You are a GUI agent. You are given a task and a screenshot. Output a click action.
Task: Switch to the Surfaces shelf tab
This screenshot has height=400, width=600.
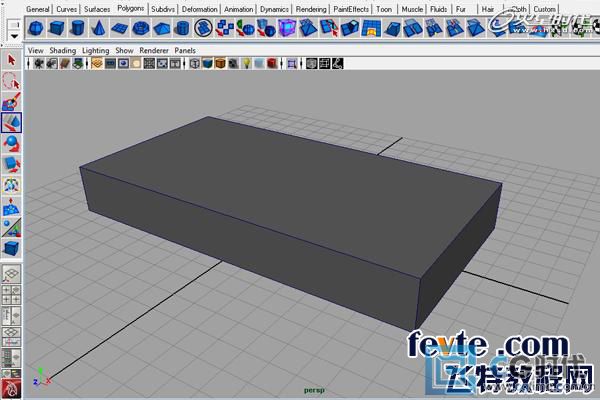pos(97,9)
